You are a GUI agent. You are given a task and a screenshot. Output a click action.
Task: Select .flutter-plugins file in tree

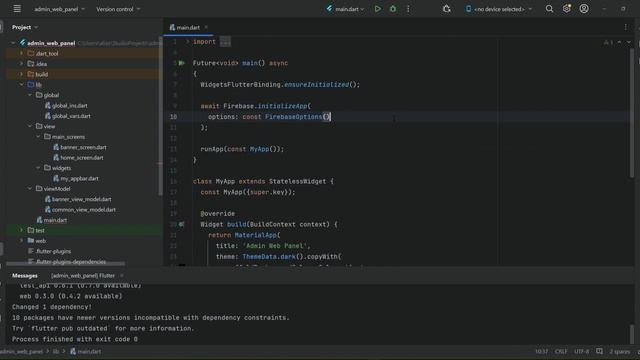[x=53, y=251]
